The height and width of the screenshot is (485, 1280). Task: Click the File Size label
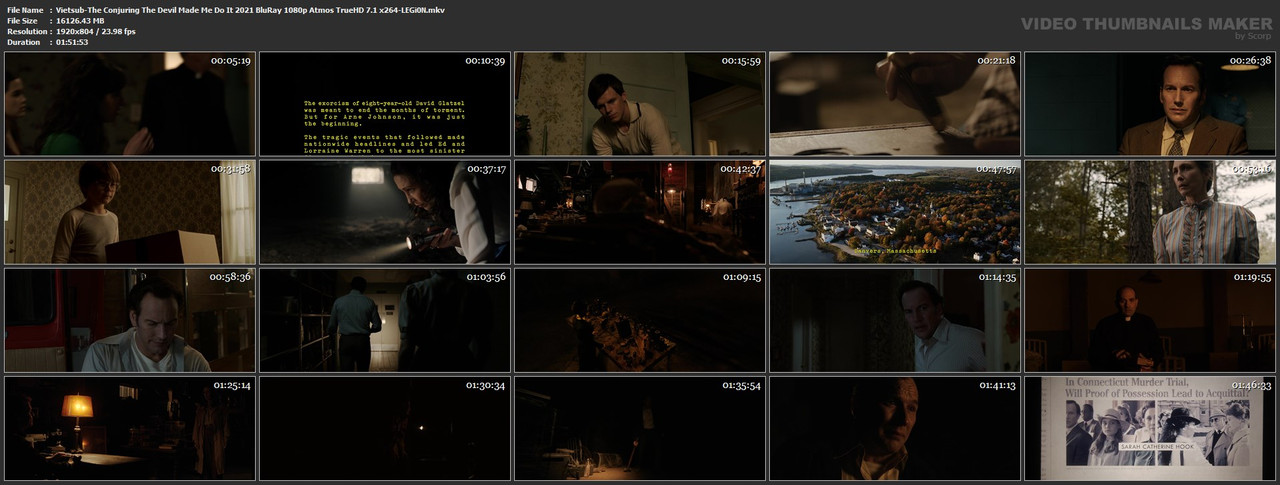[x=22, y=20]
